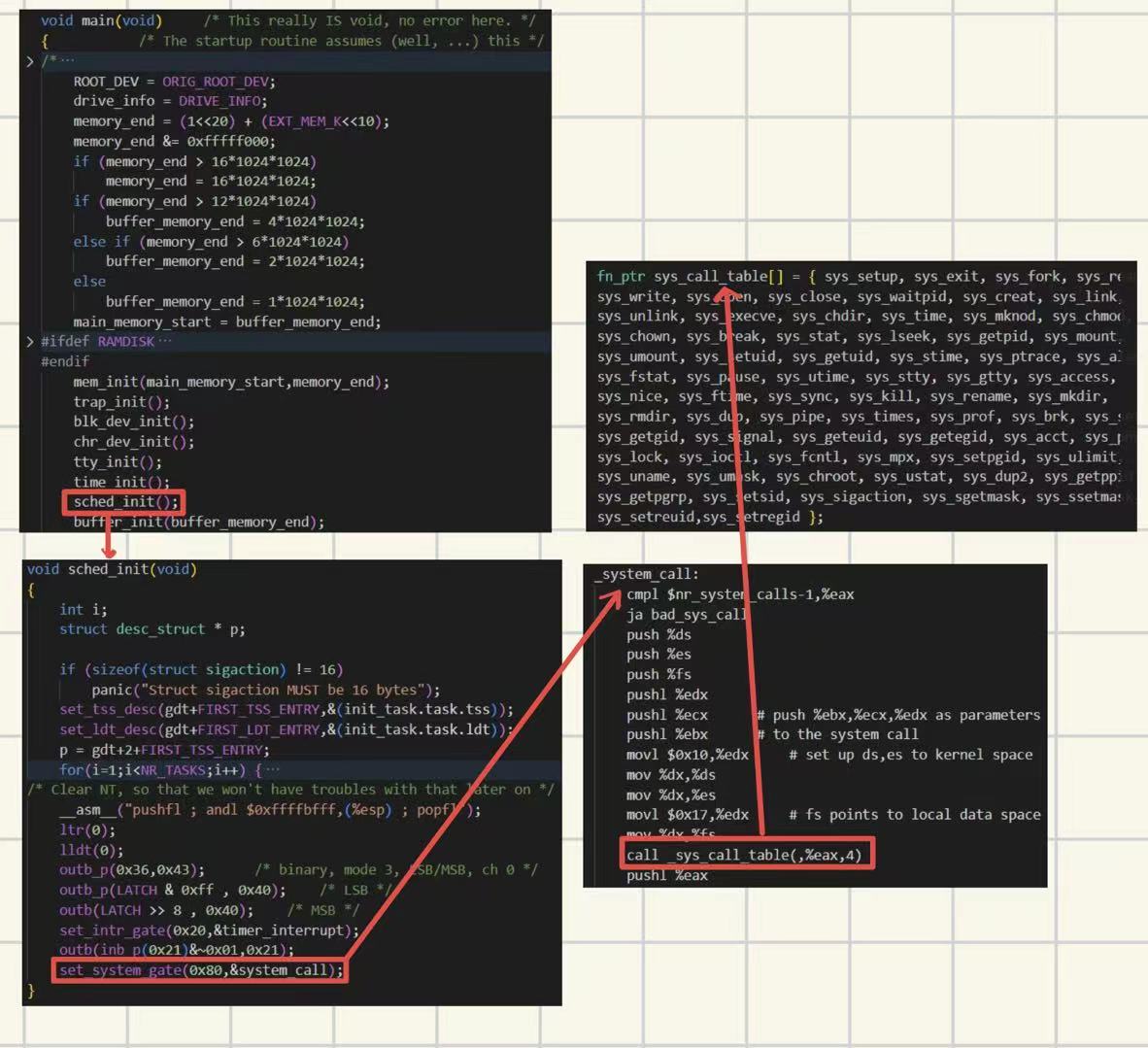Click the fn_ptr sys_call_table[] declaration
The width and height of the screenshot is (1148, 1048).
click(x=690, y=276)
